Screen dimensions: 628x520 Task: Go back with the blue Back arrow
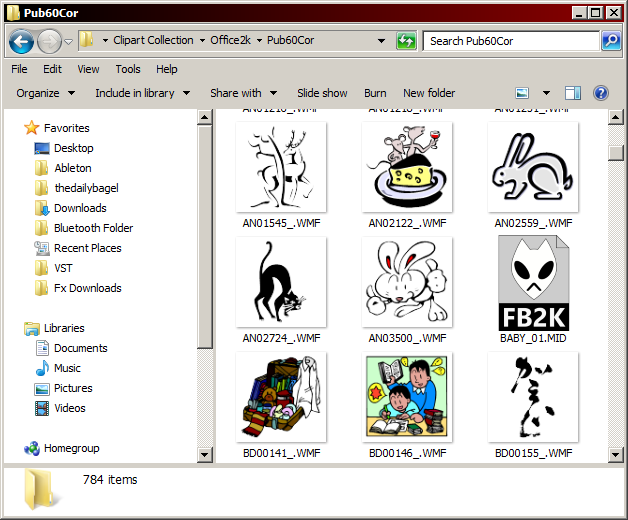(21, 41)
